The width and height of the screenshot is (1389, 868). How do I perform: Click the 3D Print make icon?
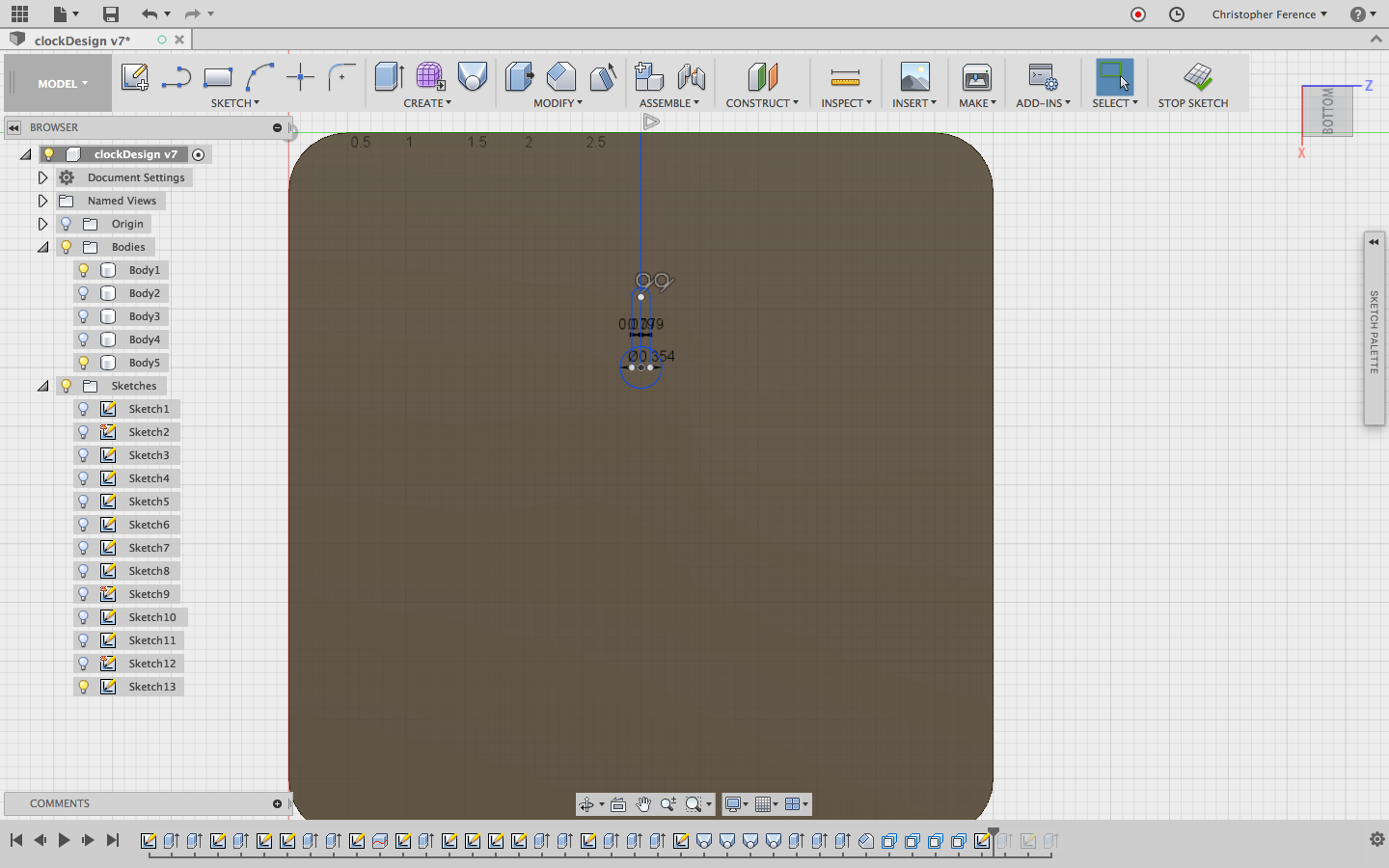(977, 77)
